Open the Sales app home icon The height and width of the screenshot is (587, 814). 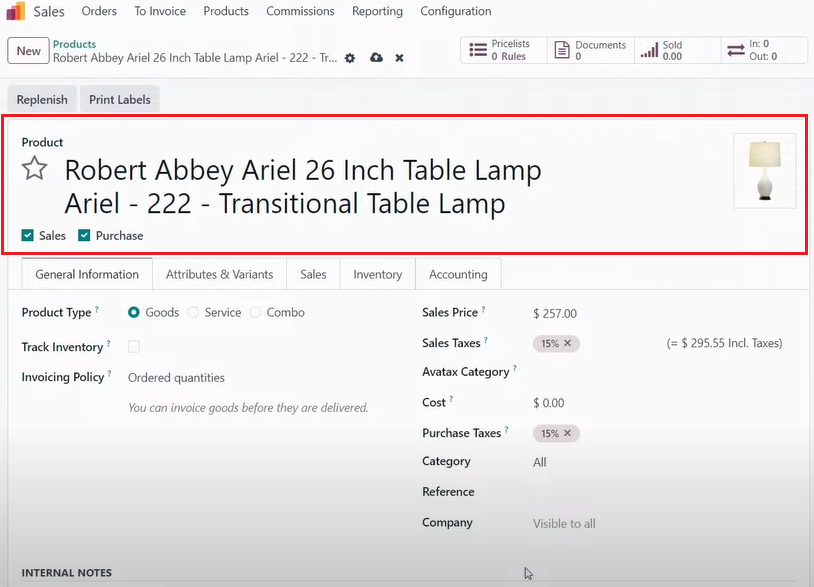[x=16, y=11]
